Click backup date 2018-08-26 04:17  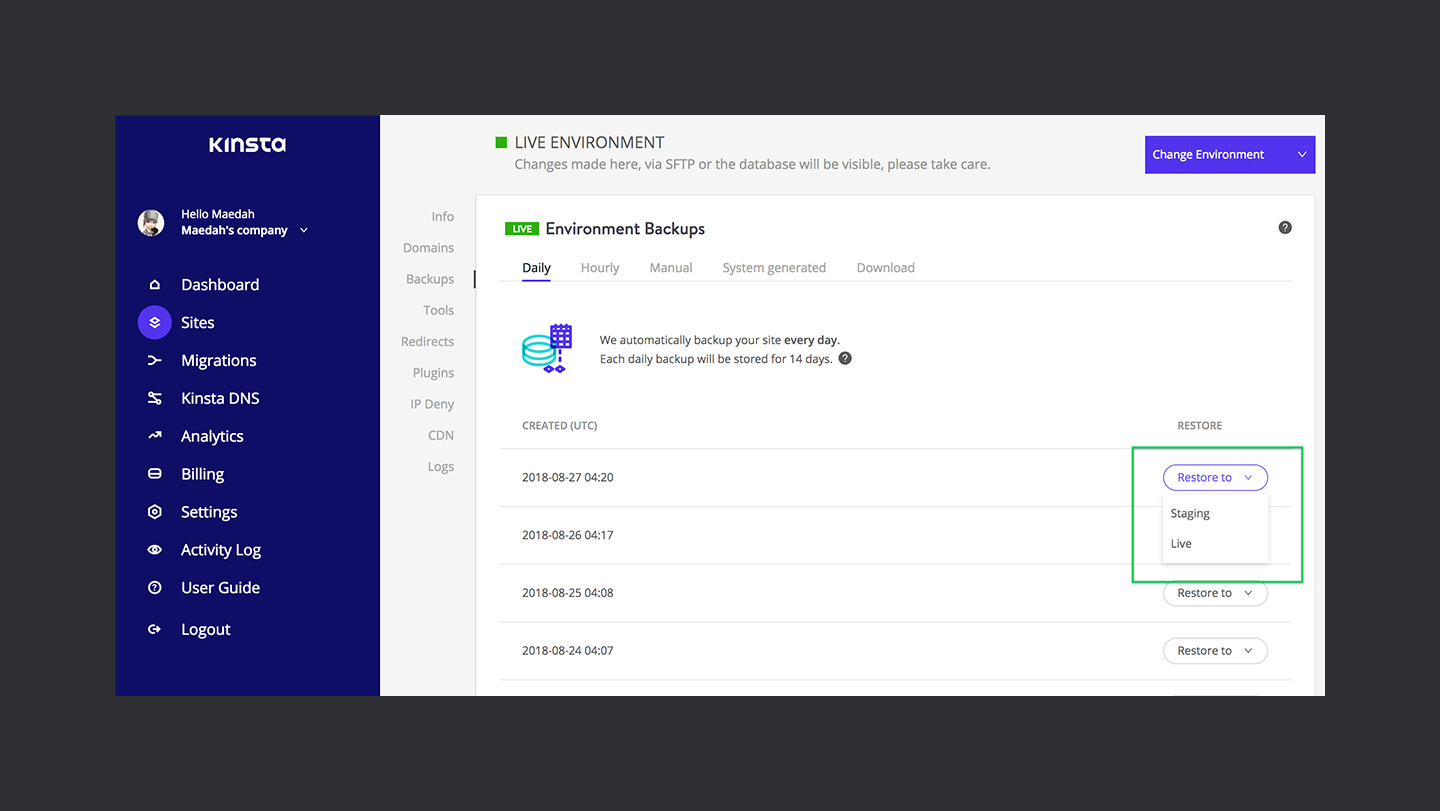tap(568, 535)
